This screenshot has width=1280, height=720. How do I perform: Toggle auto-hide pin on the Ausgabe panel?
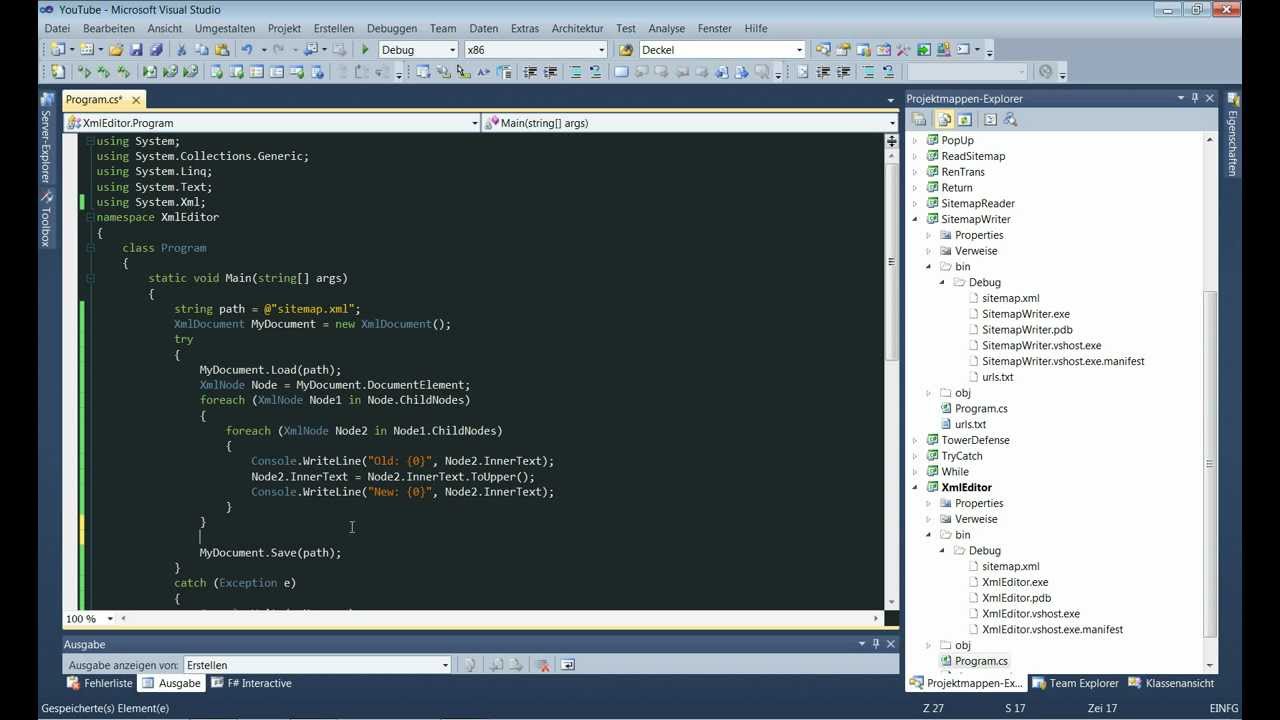pyautogui.click(x=875, y=644)
